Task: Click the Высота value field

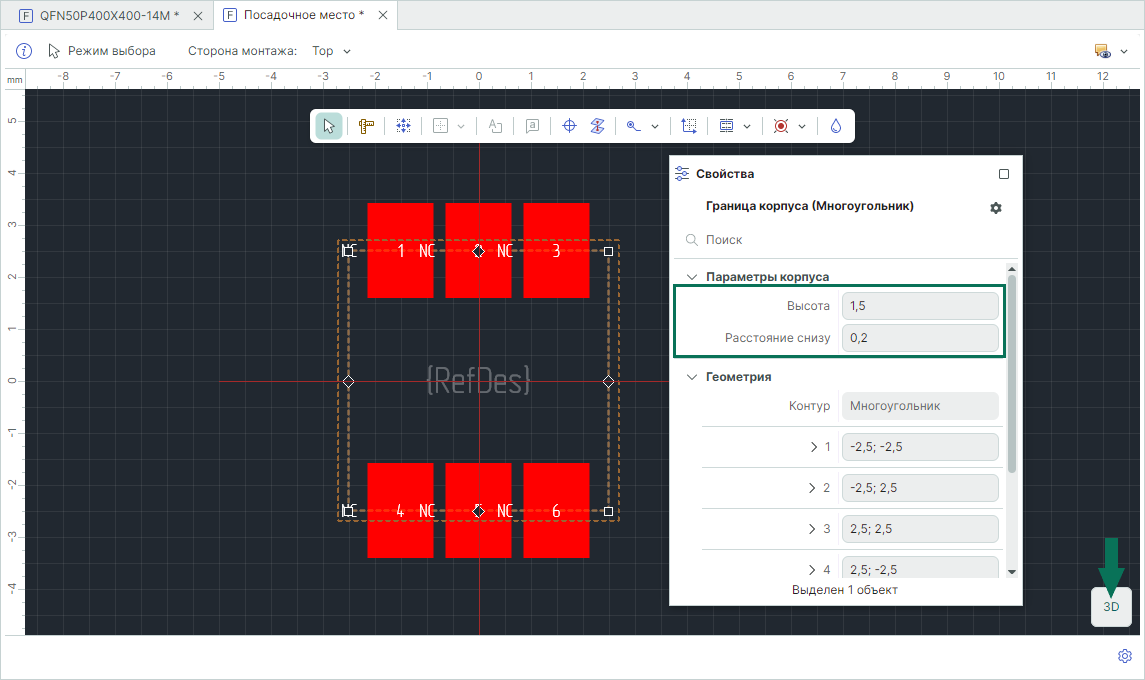Action: pos(919,306)
